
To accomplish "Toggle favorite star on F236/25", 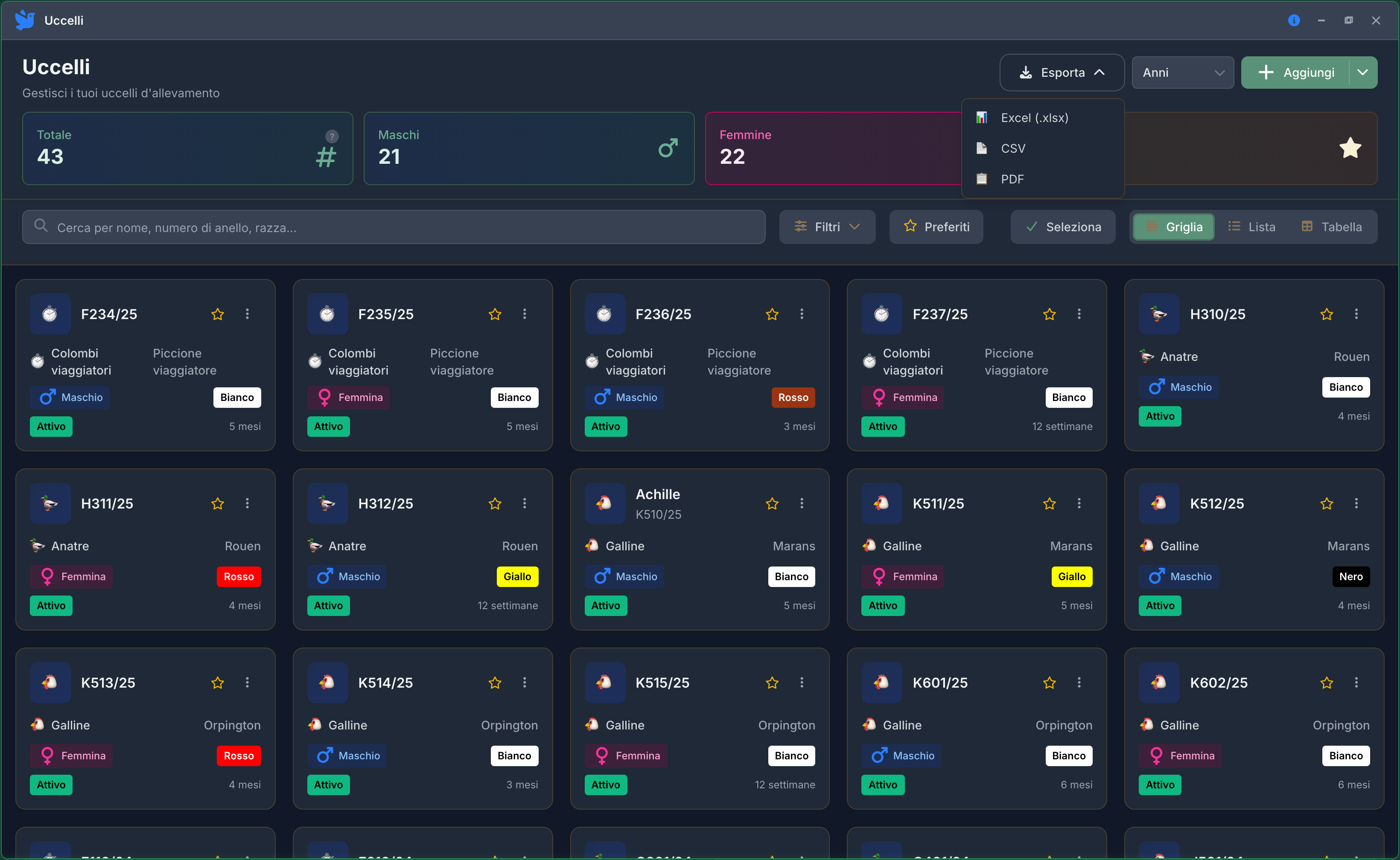I will tap(772, 314).
